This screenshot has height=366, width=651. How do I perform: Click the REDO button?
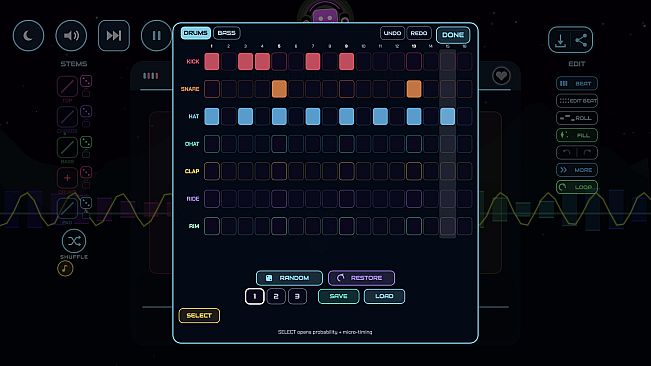pyautogui.click(x=419, y=33)
